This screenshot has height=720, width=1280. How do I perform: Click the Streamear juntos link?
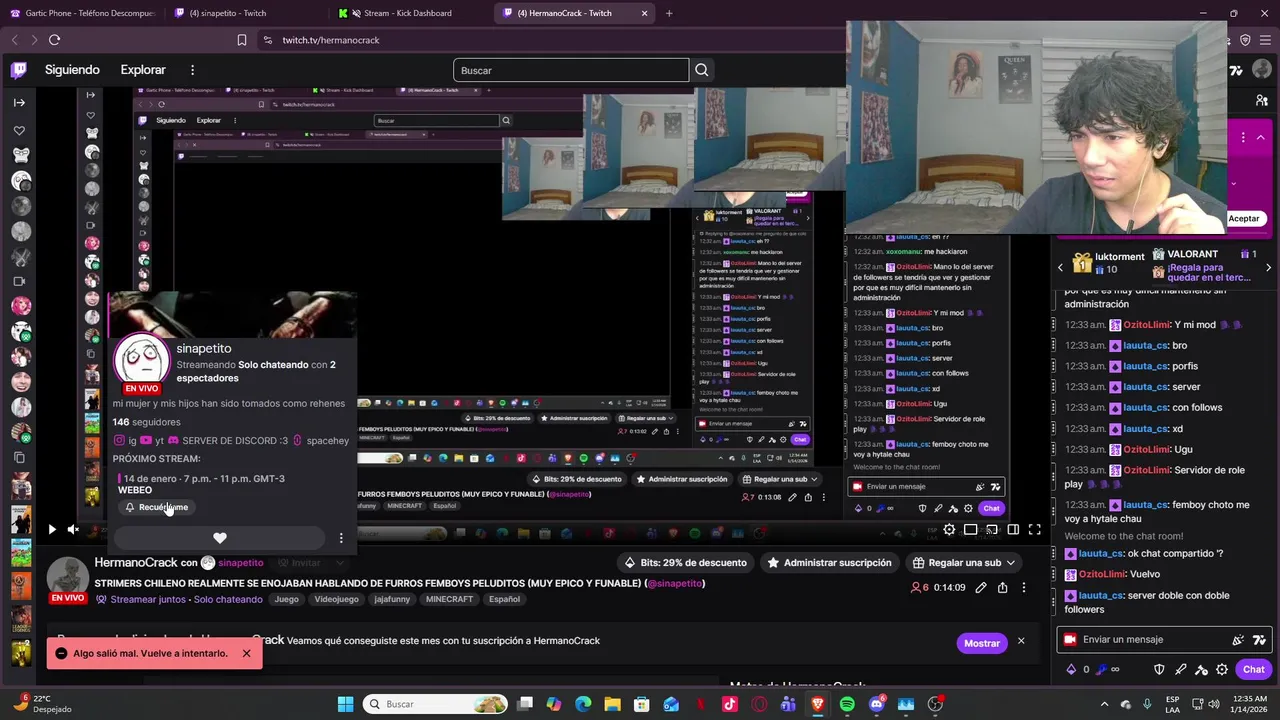[x=148, y=599]
